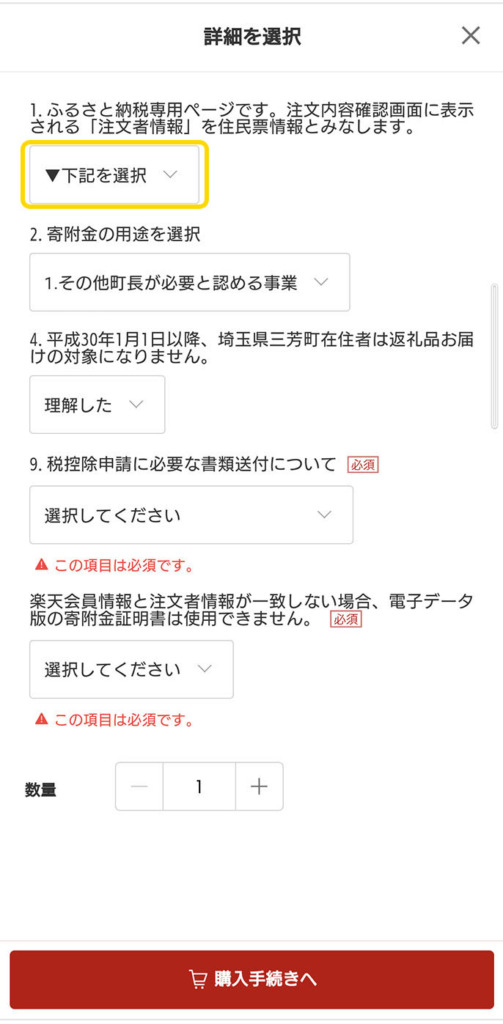Viewport: 503px width, 1024px height.
Task: Open the 理解した dropdown
Action: 97,404
